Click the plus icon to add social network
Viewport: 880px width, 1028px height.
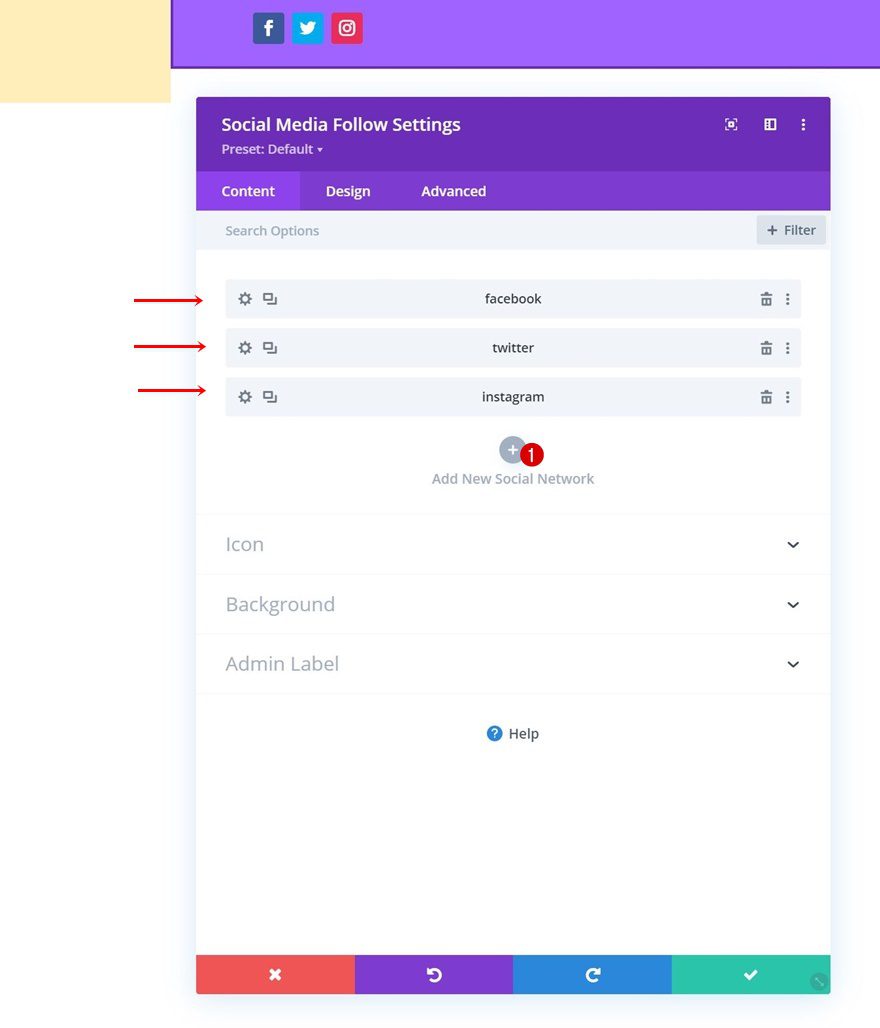512,450
